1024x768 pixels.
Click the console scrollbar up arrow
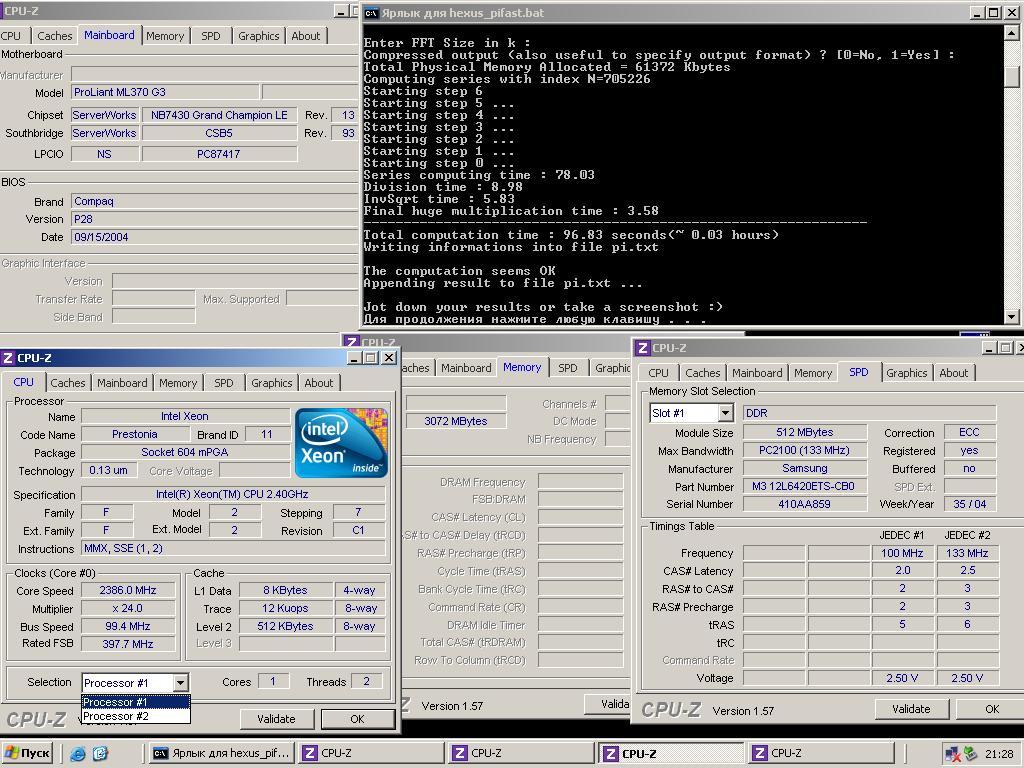tap(1012, 31)
